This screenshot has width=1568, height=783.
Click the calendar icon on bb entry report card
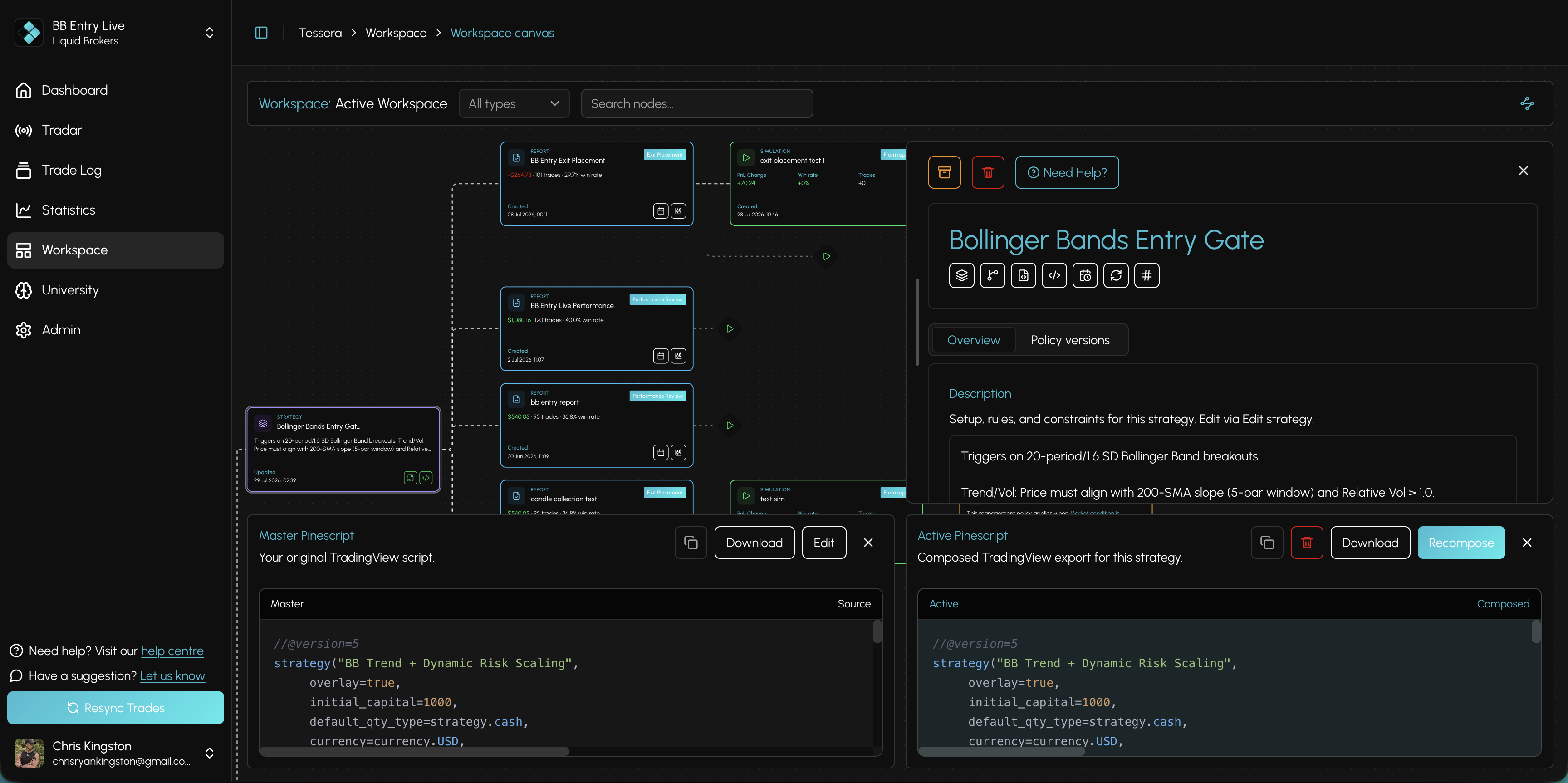click(661, 453)
